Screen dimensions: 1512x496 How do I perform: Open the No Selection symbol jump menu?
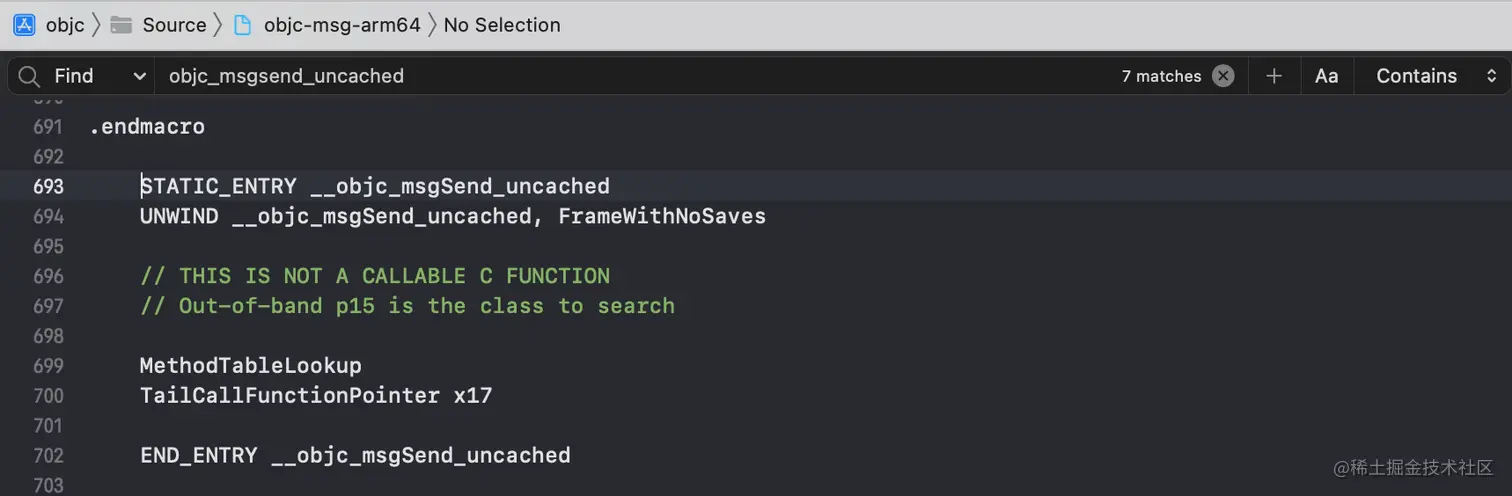pyautogui.click(x=502, y=25)
